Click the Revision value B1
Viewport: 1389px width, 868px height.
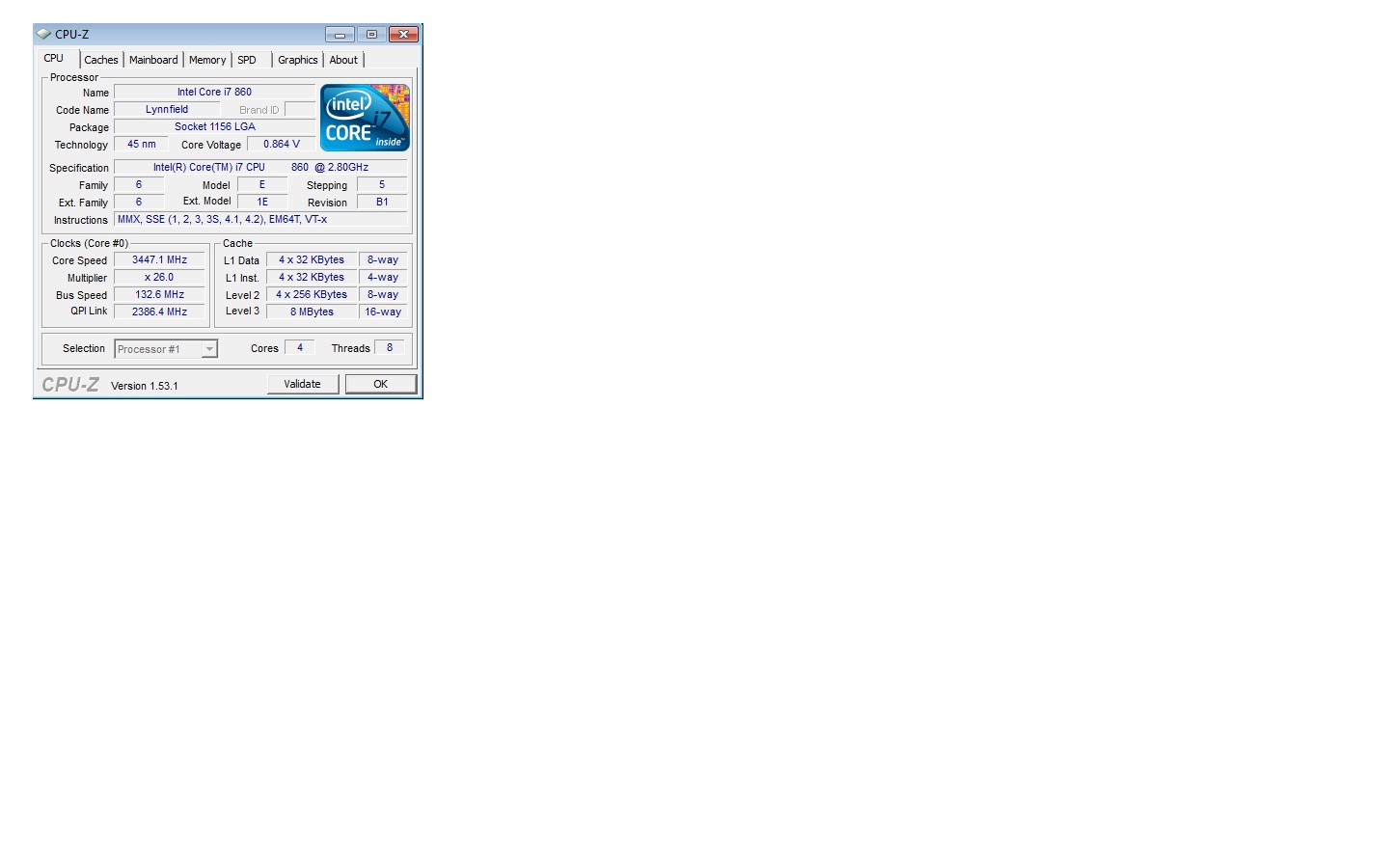coord(382,203)
